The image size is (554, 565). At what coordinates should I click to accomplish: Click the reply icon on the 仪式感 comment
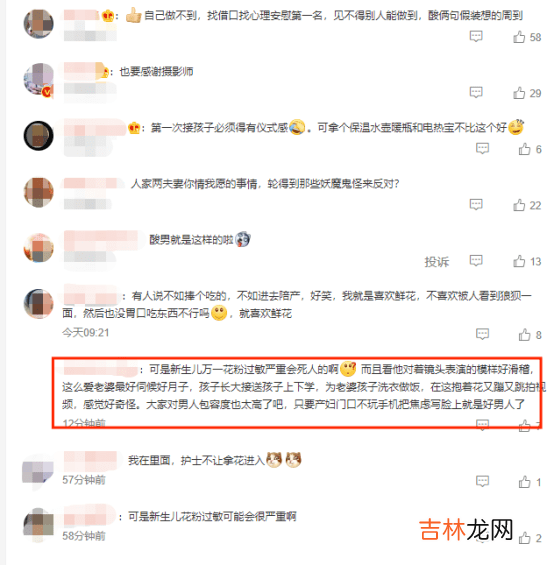click(482, 148)
